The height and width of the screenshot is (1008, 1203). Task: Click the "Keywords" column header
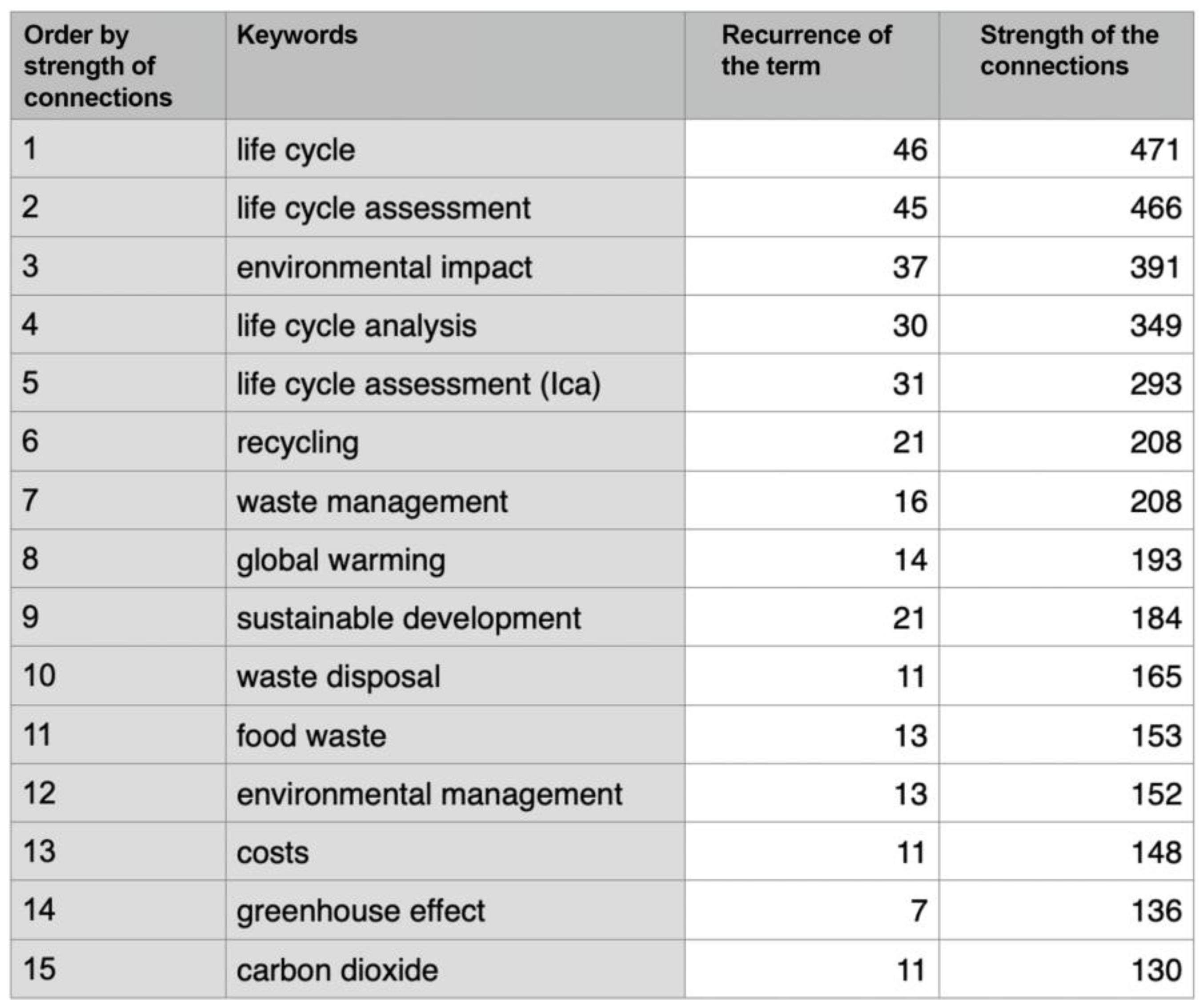coord(297,36)
